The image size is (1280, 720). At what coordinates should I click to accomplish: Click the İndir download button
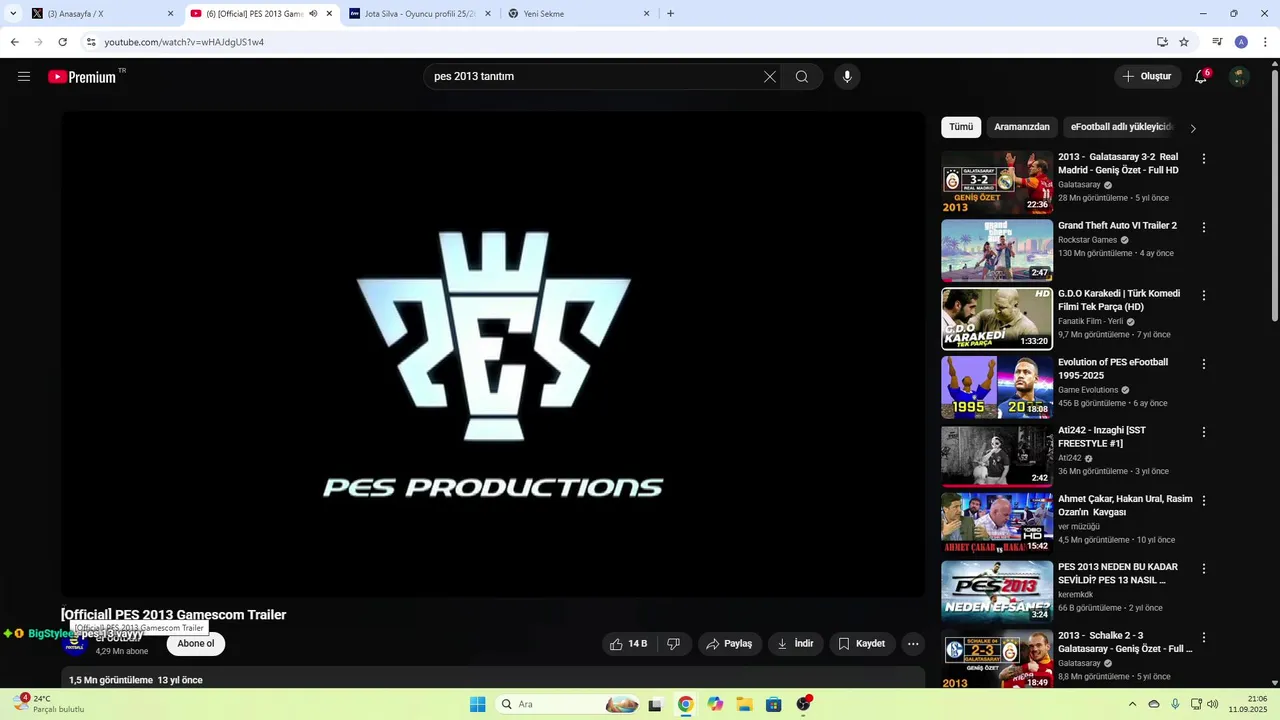pyautogui.click(x=796, y=644)
